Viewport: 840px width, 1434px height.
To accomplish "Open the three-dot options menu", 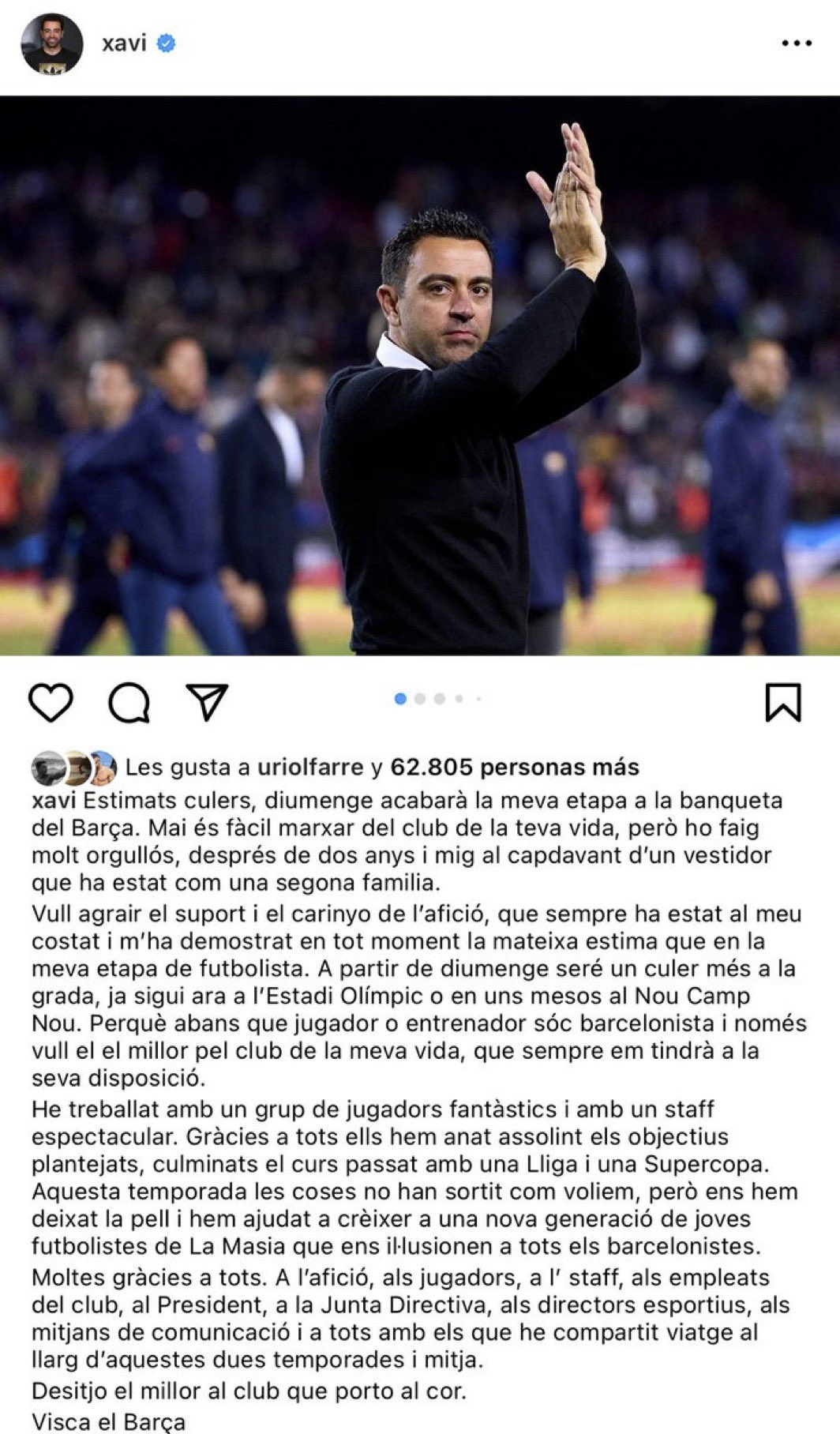I will (x=797, y=43).
